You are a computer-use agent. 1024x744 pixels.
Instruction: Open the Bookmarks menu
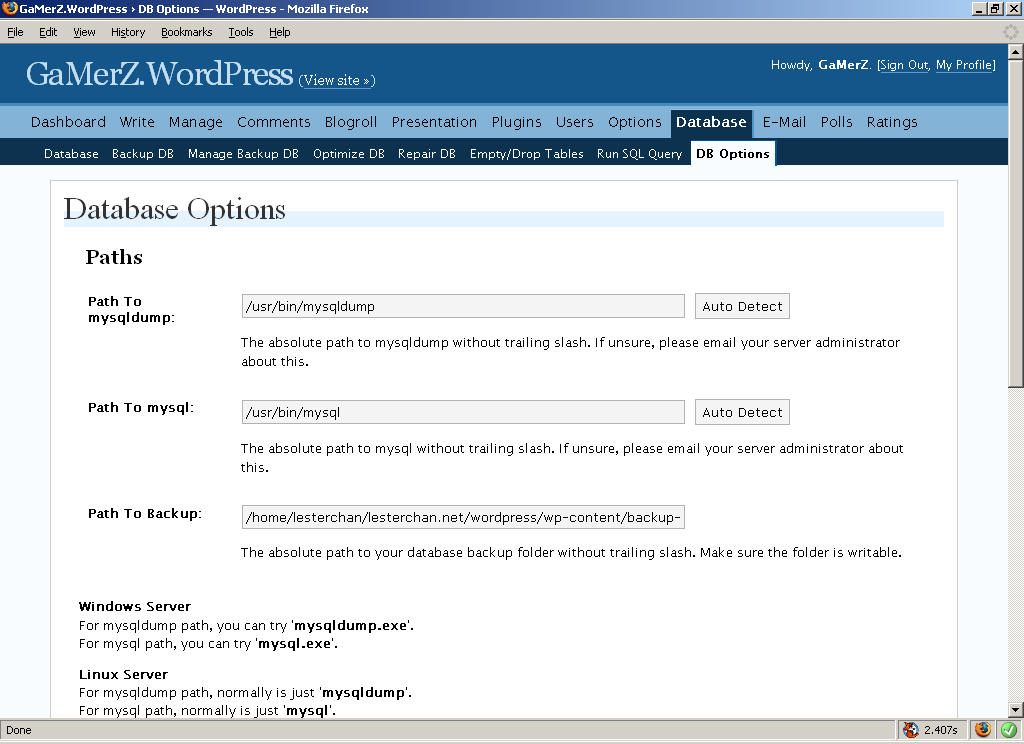(x=187, y=32)
